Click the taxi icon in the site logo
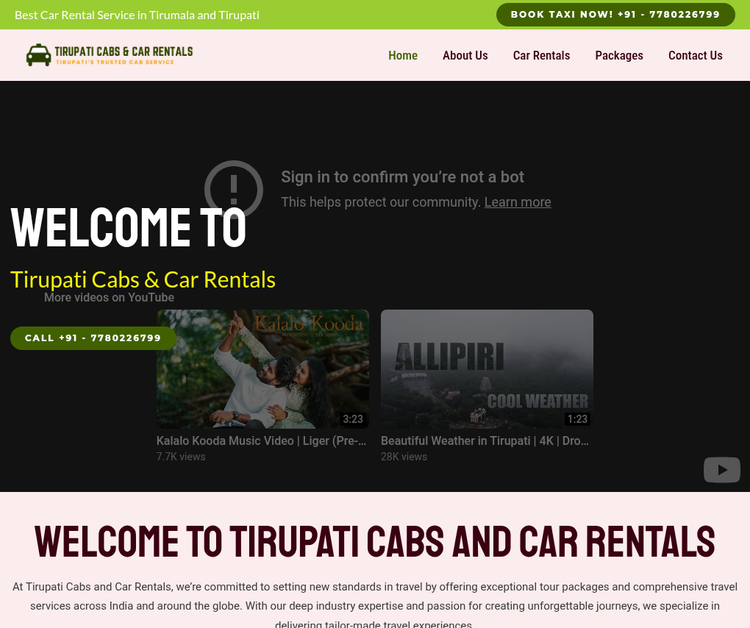This screenshot has height=628, width=750. tap(39, 55)
